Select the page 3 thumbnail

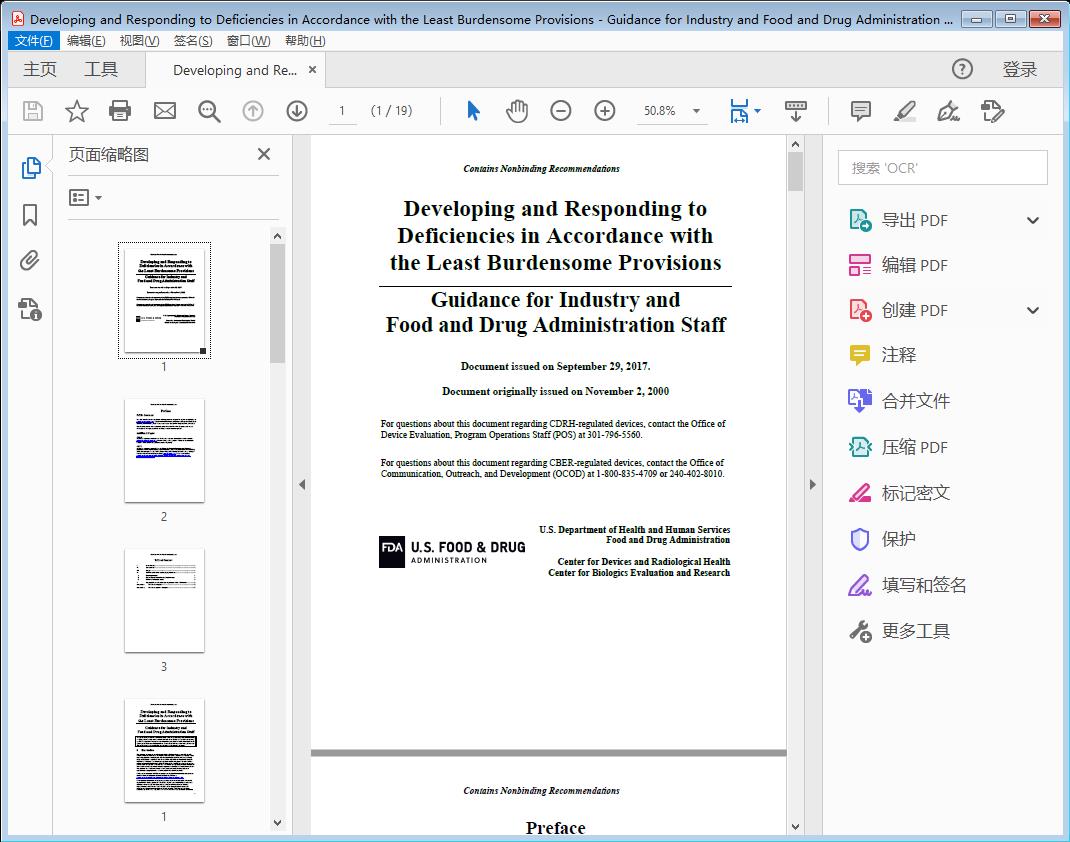point(163,600)
